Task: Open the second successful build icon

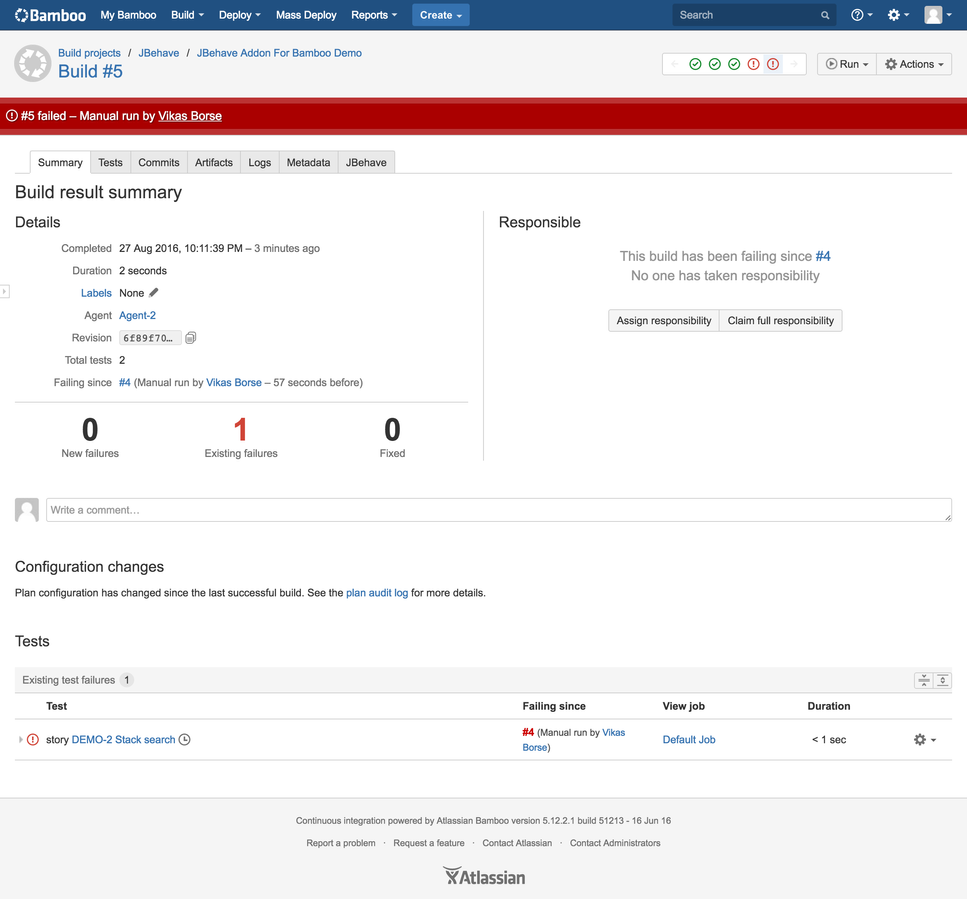Action: (715, 64)
